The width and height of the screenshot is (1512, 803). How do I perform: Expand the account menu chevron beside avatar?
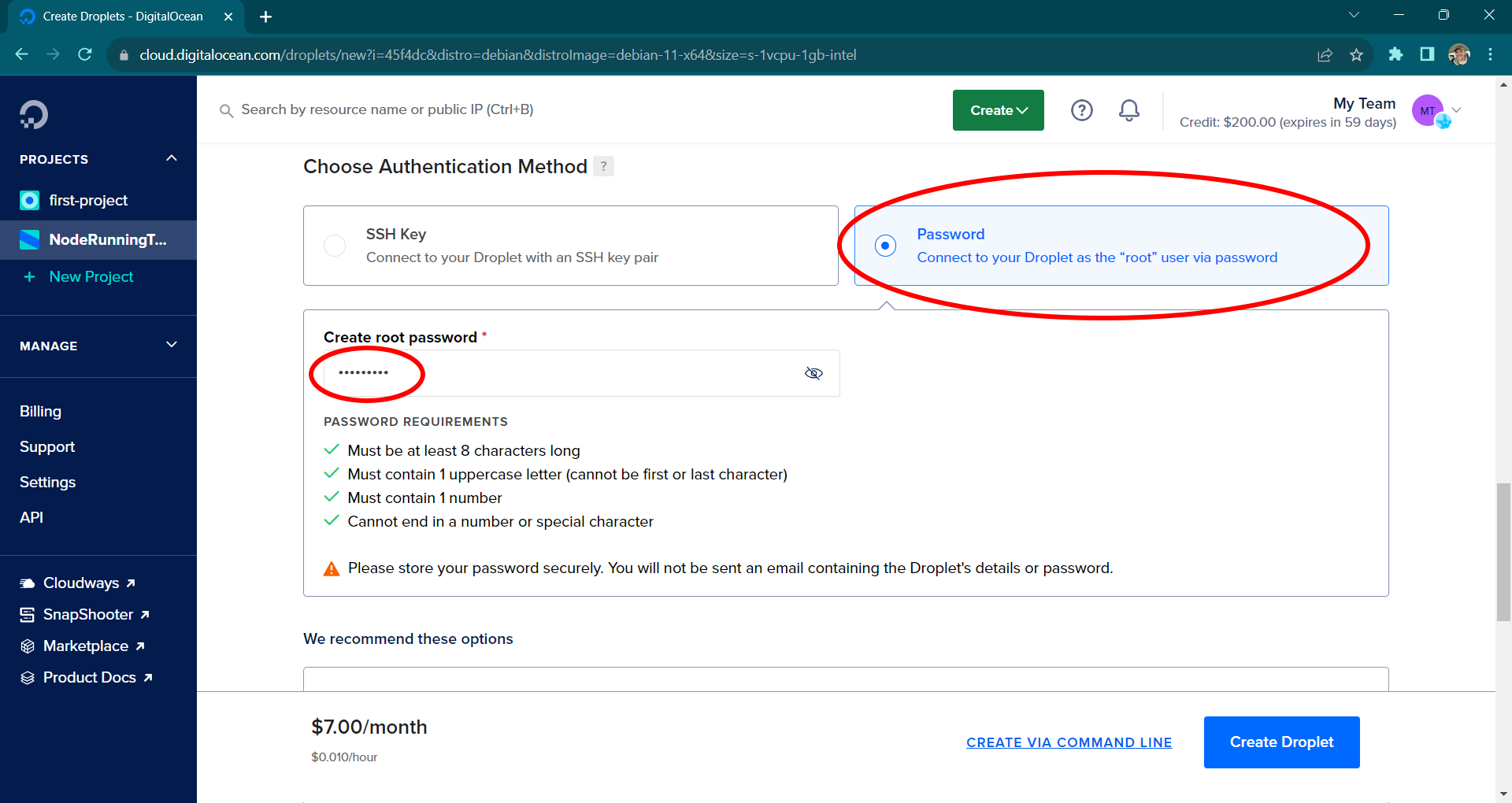(x=1457, y=110)
